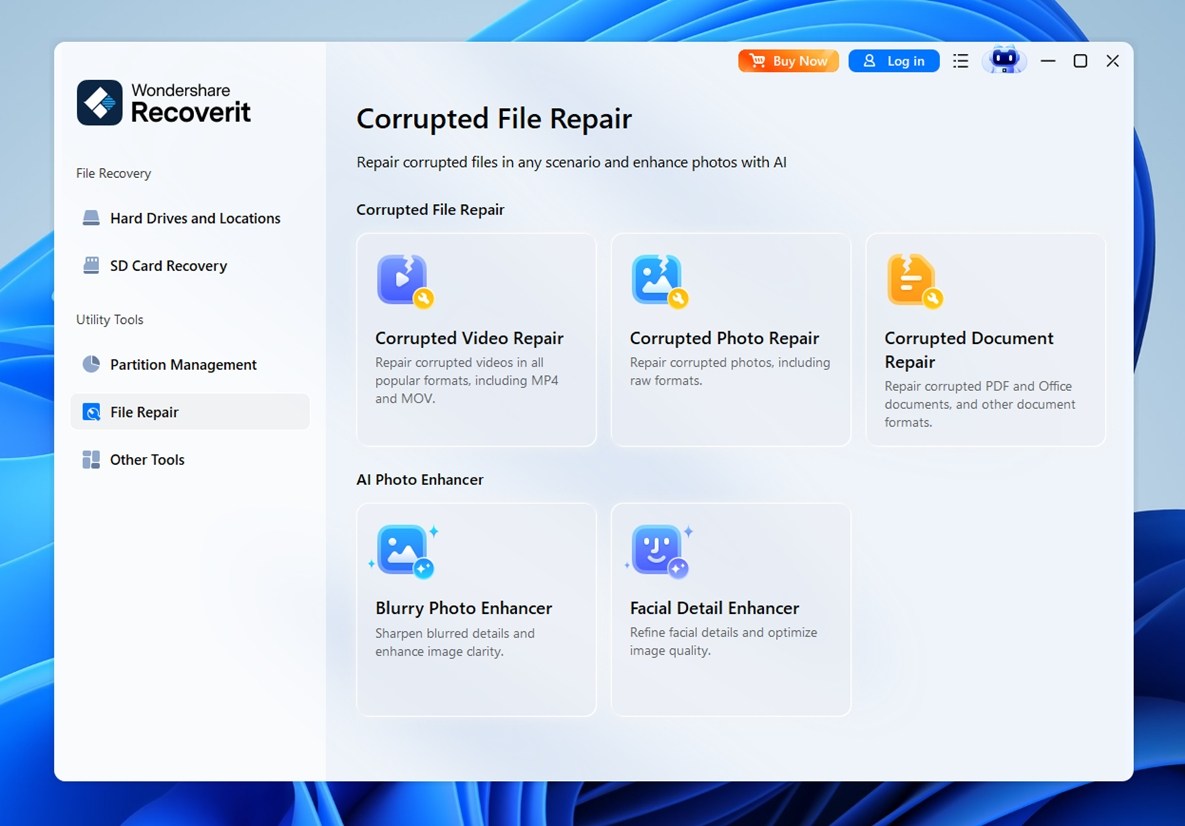Click the shopping cart icon in Buy Now

pos(757,60)
